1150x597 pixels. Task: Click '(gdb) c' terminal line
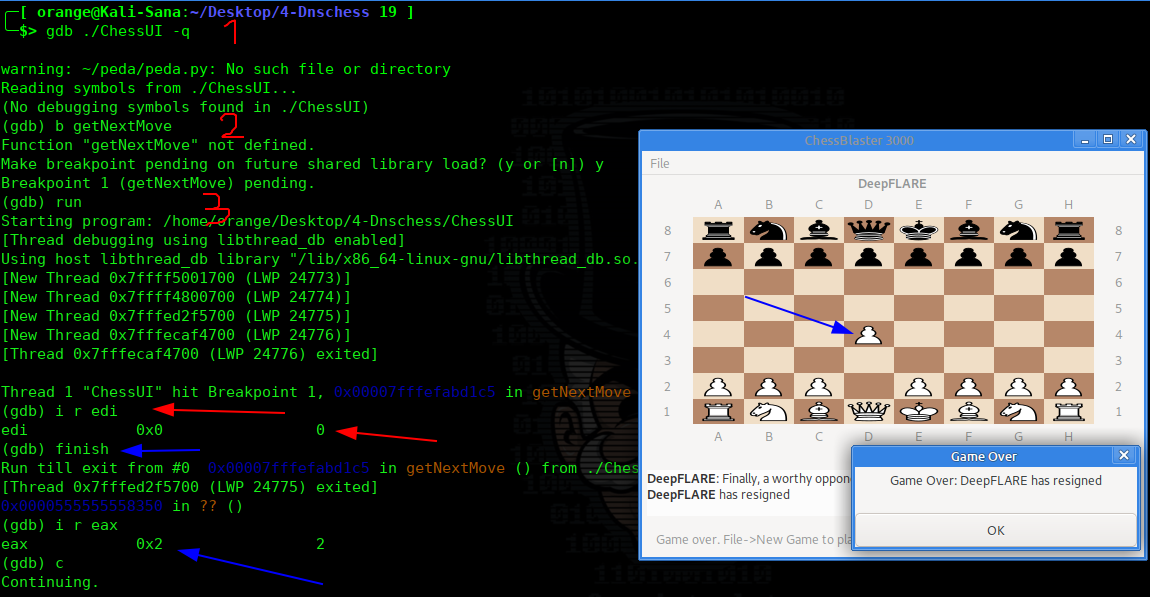tap(32, 563)
